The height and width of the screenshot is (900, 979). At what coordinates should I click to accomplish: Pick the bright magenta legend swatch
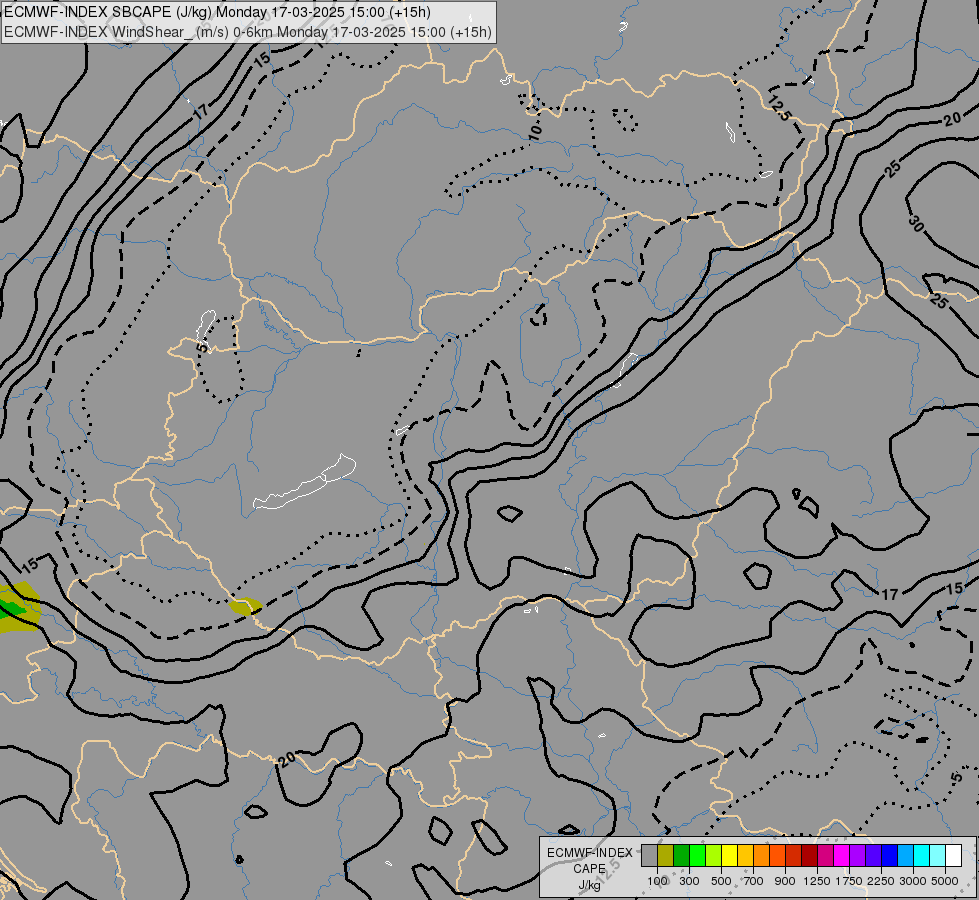coord(842,855)
